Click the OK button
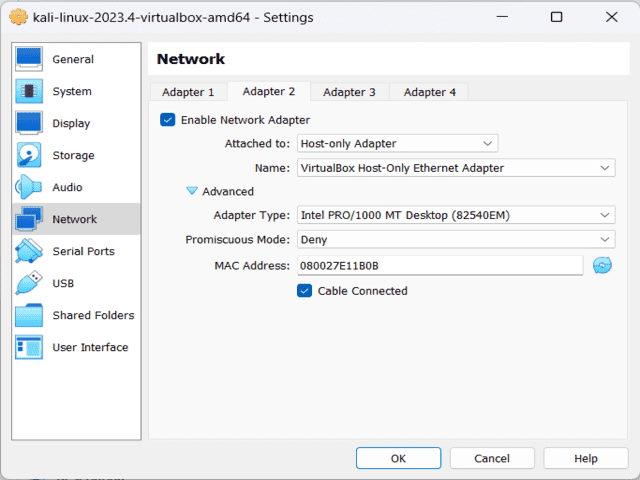 (x=398, y=458)
